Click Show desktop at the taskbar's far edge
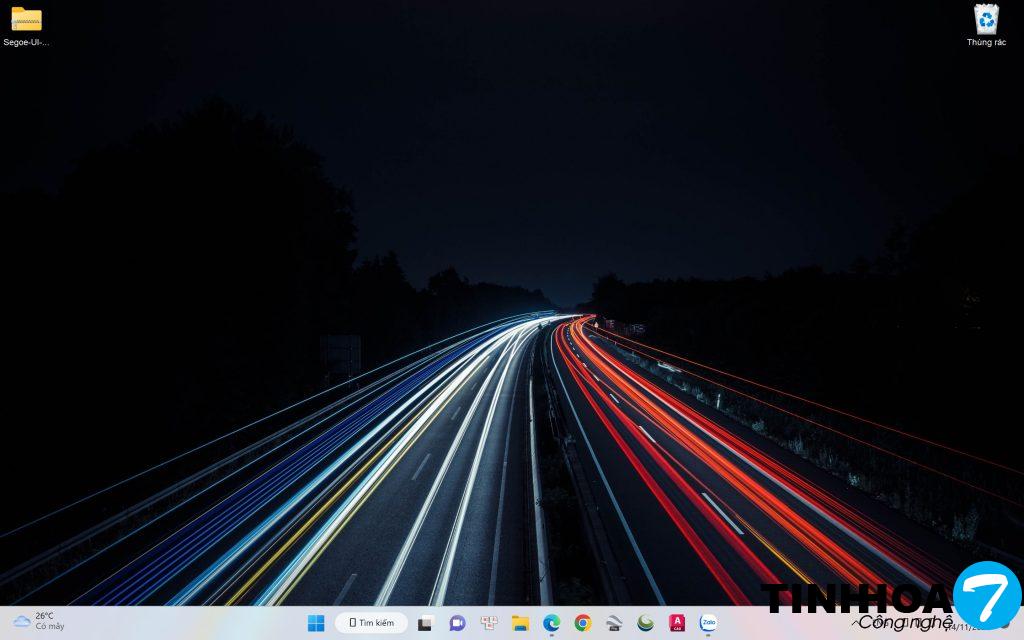This screenshot has width=1024, height=640. click(x=1020, y=623)
